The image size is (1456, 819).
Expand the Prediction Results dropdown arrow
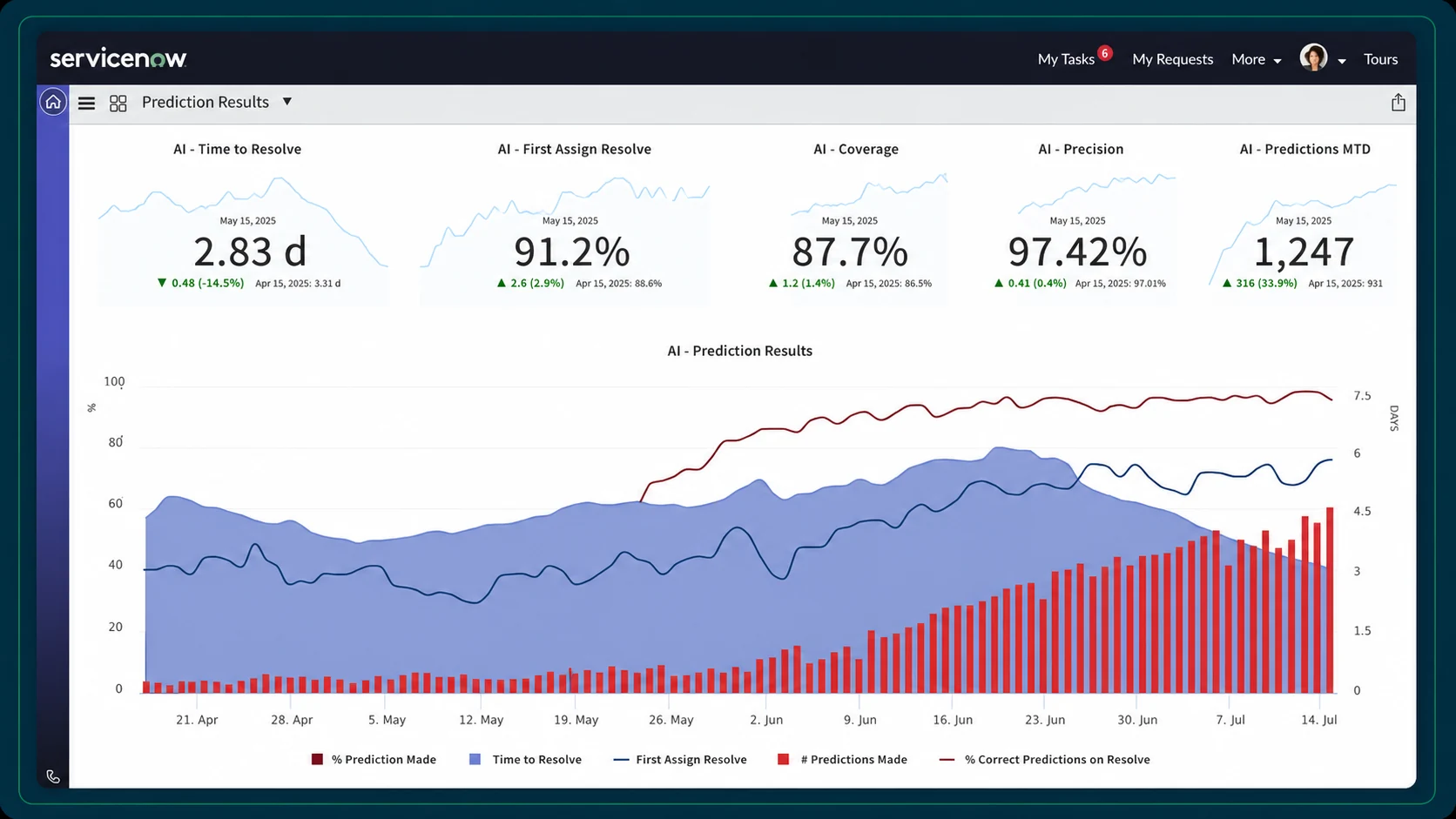[x=286, y=102]
